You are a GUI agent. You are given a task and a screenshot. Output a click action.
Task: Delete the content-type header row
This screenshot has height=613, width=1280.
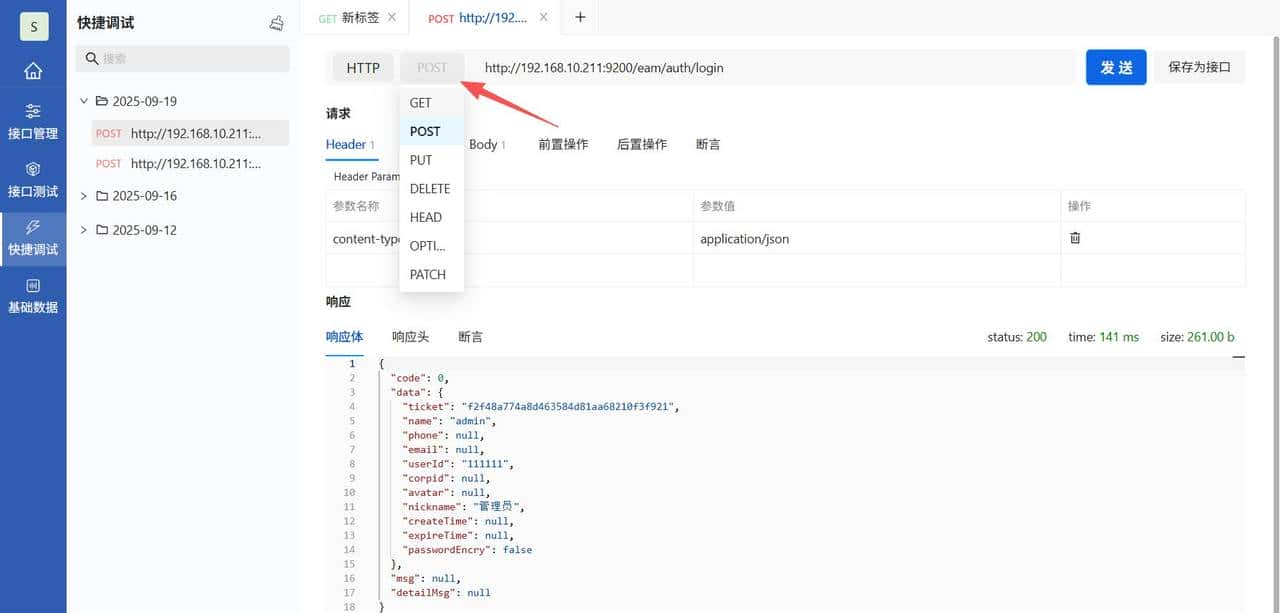1075,238
